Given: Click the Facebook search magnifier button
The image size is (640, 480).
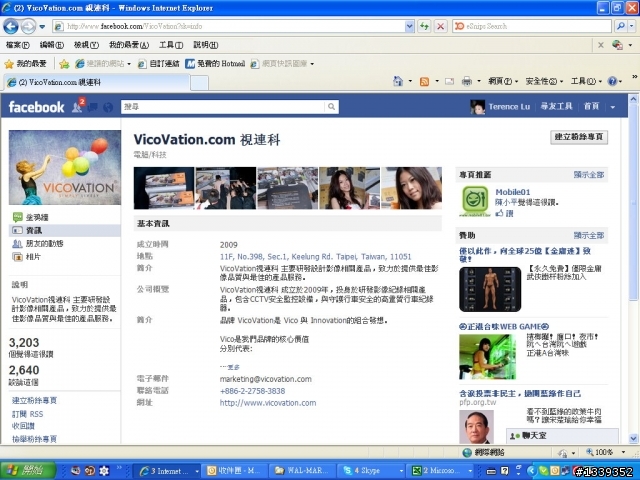Looking at the screenshot, I should (x=331, y=107).
